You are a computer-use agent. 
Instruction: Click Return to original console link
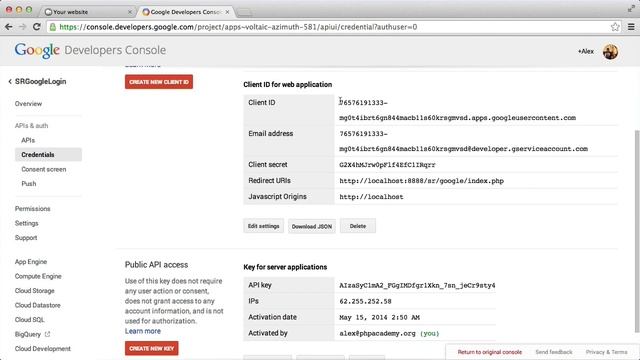pyautogui.click(x=489, y=352)
